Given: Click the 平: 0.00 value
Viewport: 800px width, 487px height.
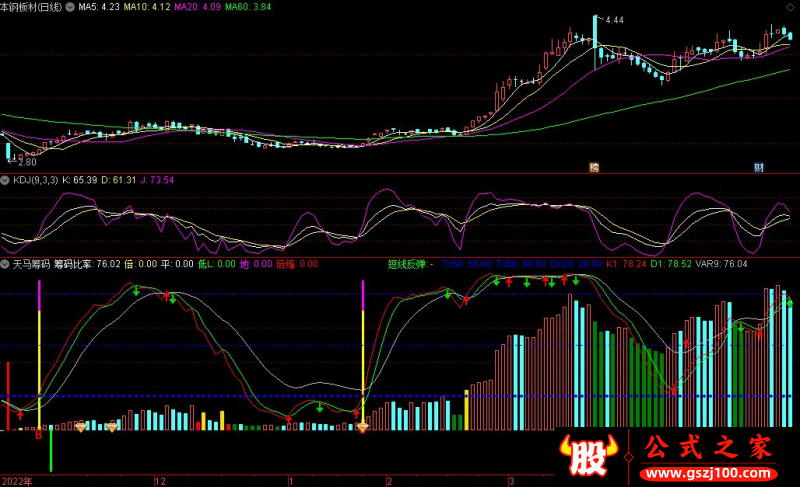Looking at the screenshot, I should (178, 264).
